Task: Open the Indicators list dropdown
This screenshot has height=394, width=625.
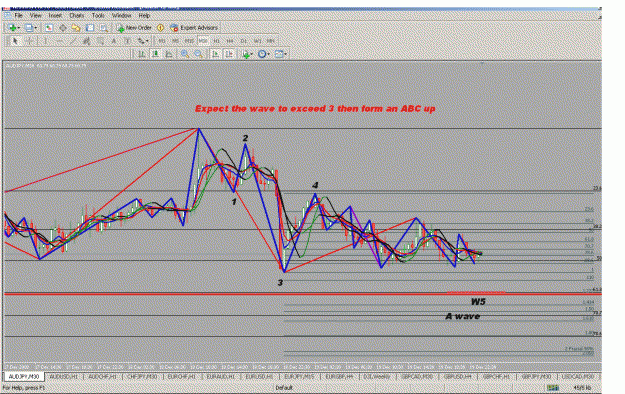Action: 247,54
